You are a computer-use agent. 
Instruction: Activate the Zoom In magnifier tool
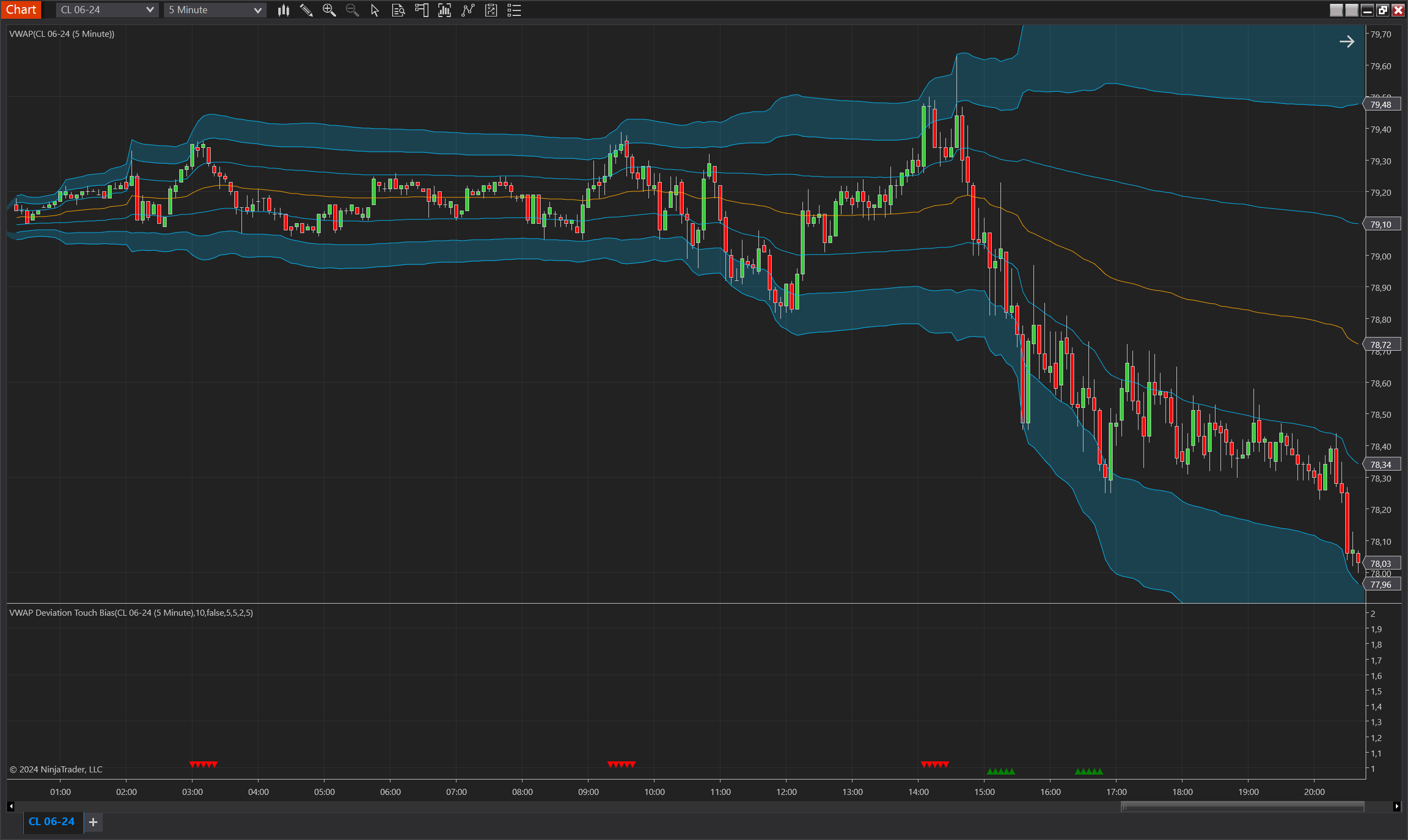tap(329, 10)
